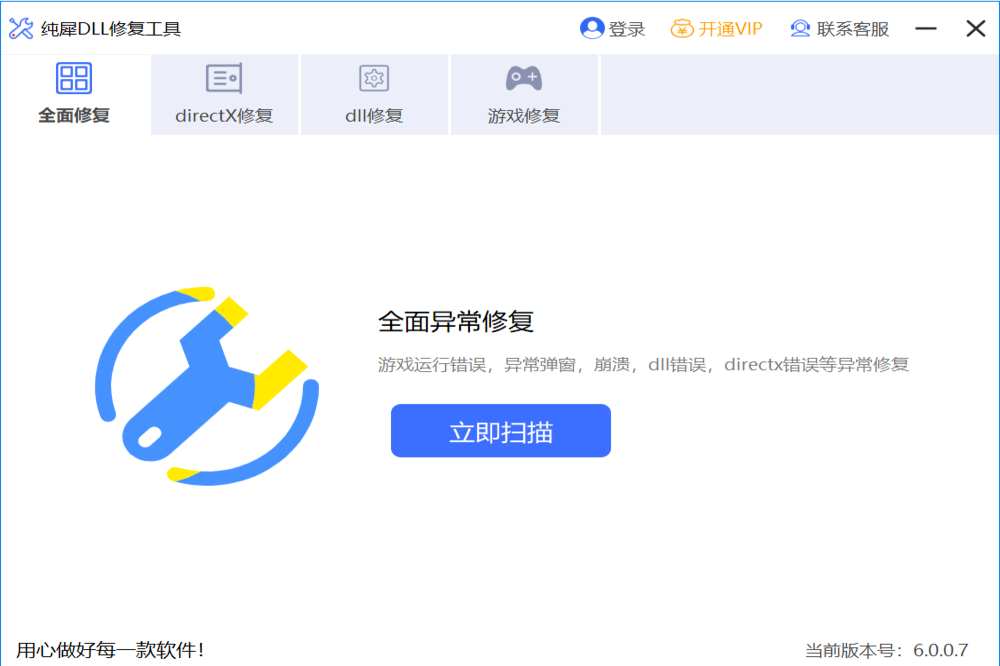Open the dll修复 tab label

pyautogui.click(x=374, y=115)
